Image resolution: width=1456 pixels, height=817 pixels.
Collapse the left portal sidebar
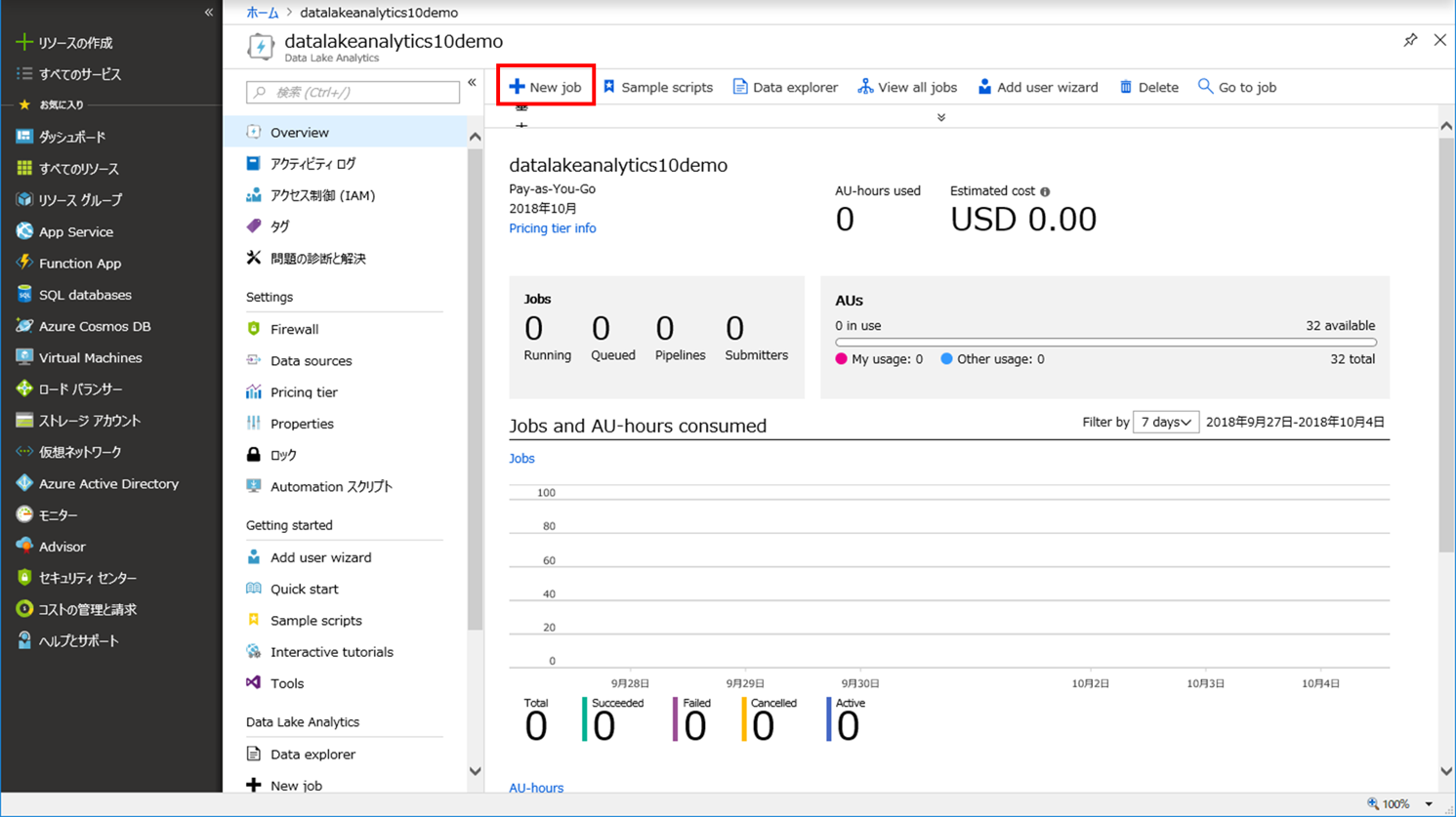209,13
